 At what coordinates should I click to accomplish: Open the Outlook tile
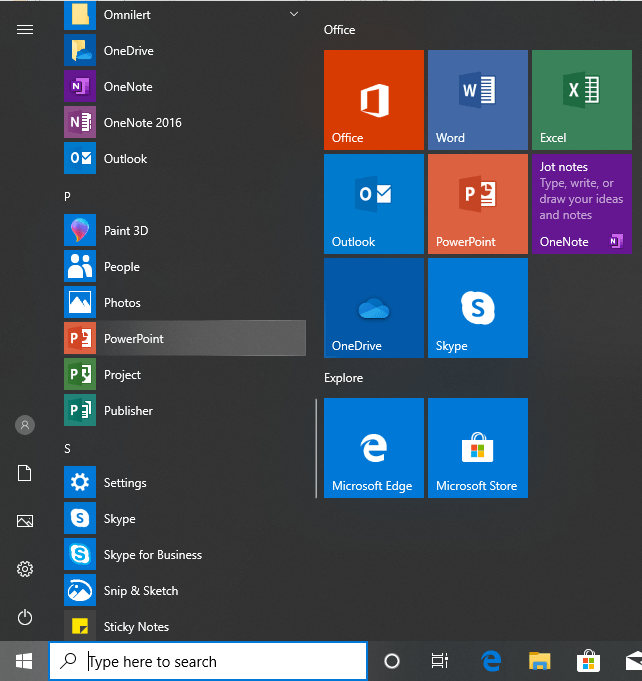click(374, 204)
